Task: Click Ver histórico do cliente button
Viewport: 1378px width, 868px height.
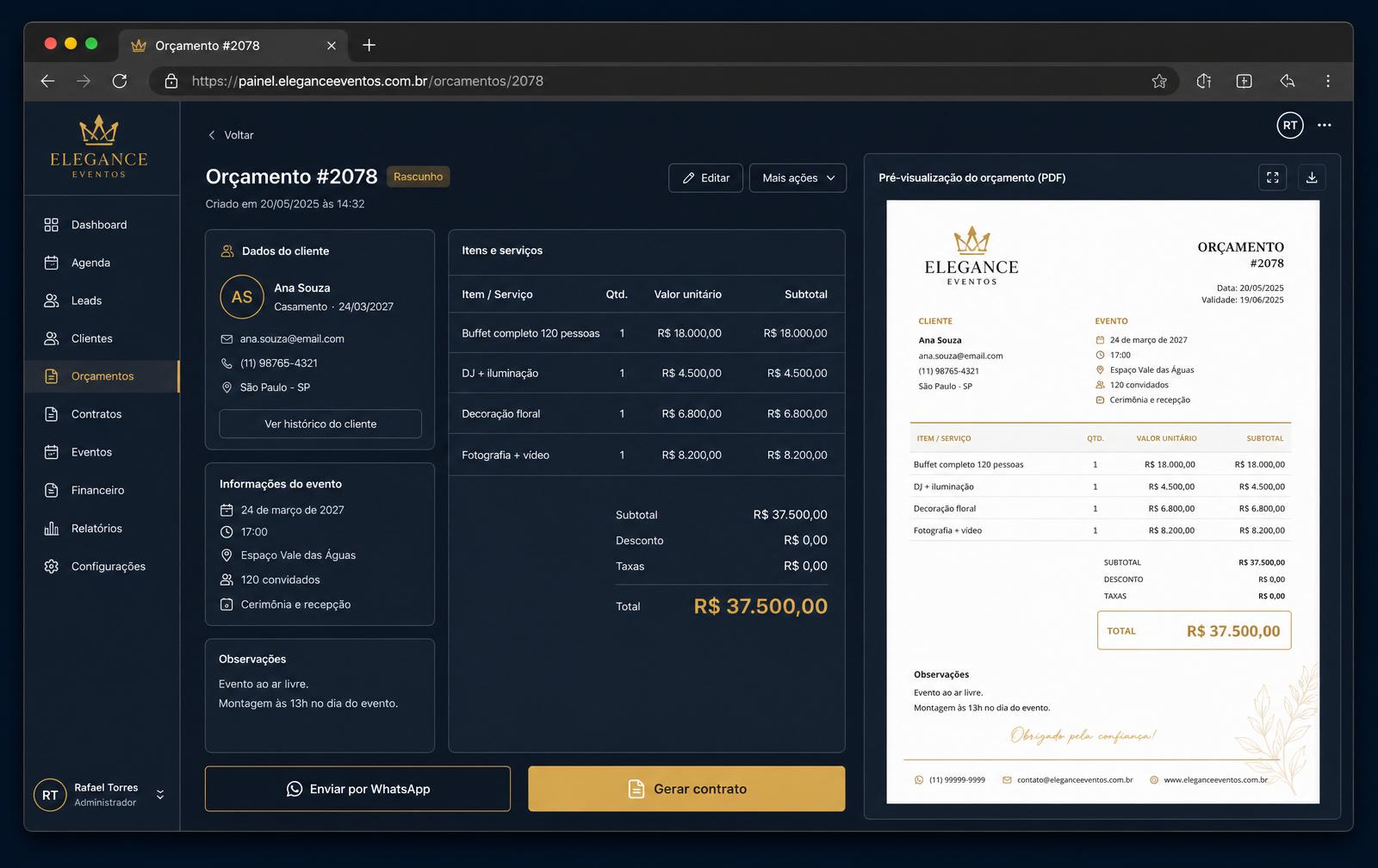Action: (320, 424)
